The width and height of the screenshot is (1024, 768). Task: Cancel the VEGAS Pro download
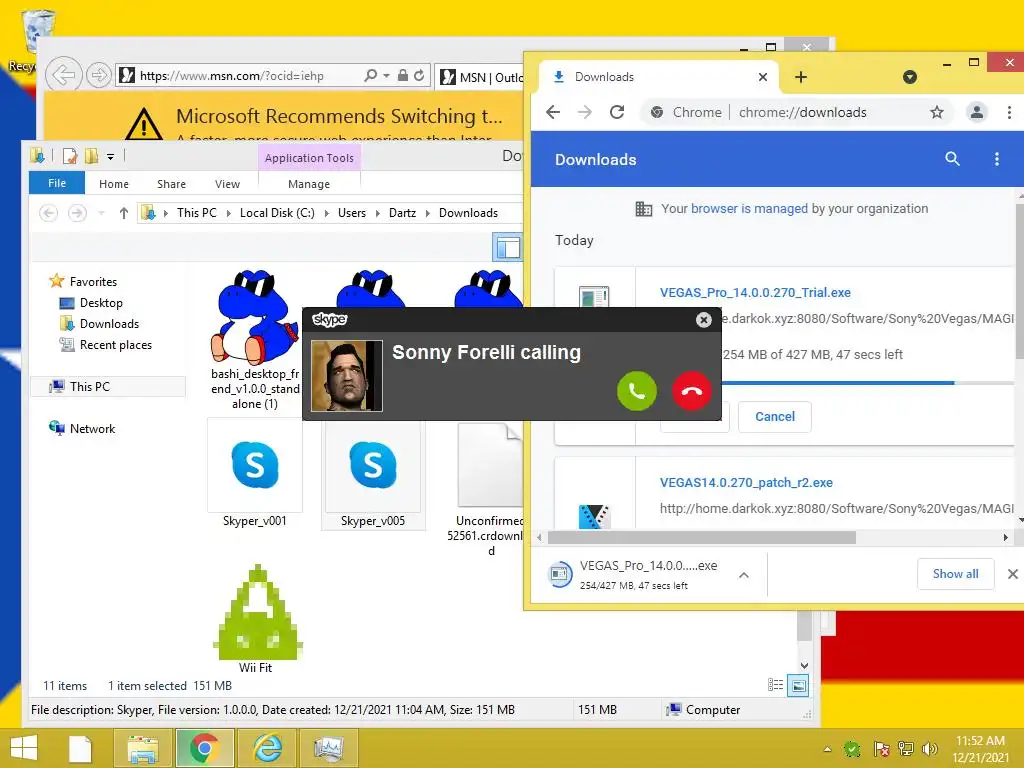(775, 417)
